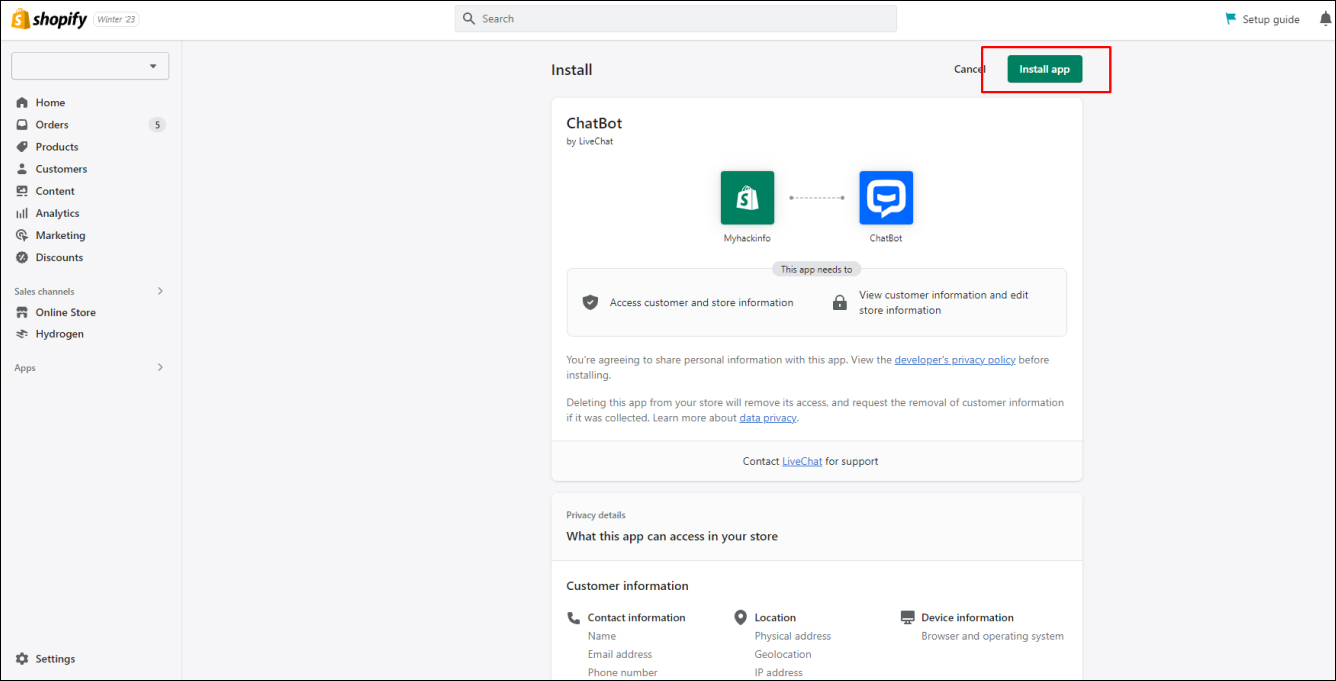Click the Products tag icon
Image resolution: width=1336 pixels, height=681 pixels.
coord(22,147)
